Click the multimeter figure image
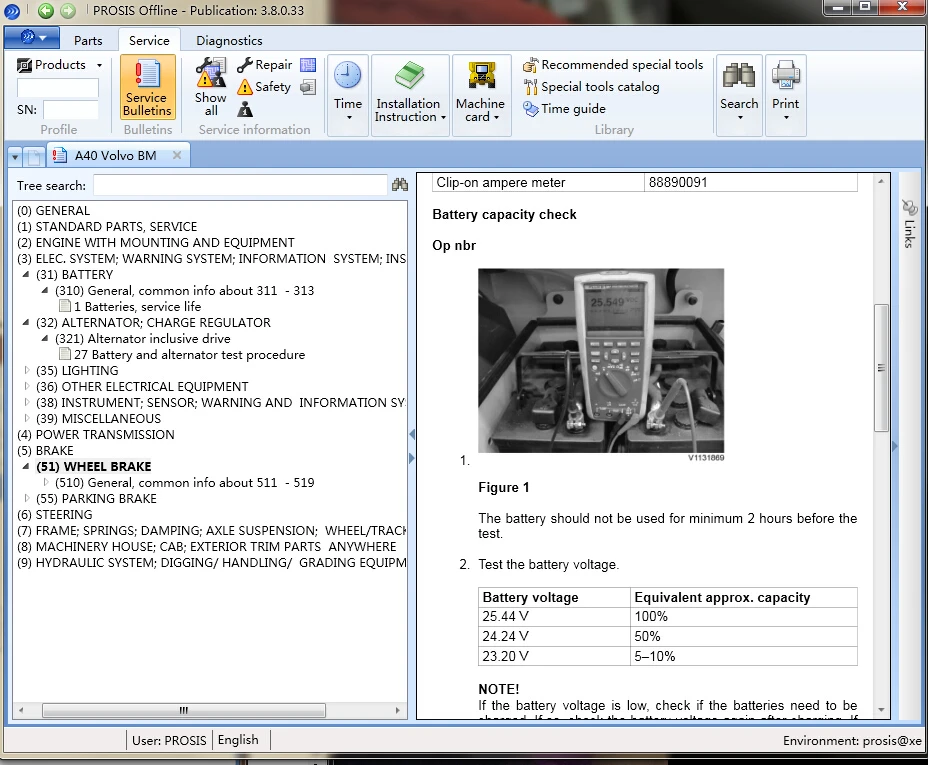The image size is (928, 765). click(601, 360)
